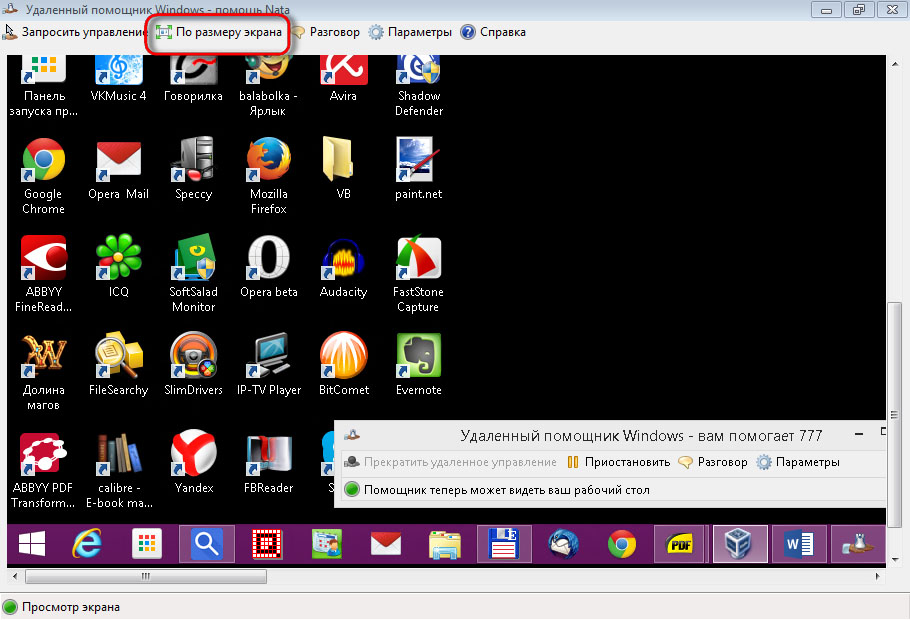The width and height of the screenshot is (910, 620).
Task: Open balabolka shortcut icon
Action: click(268, 86)
